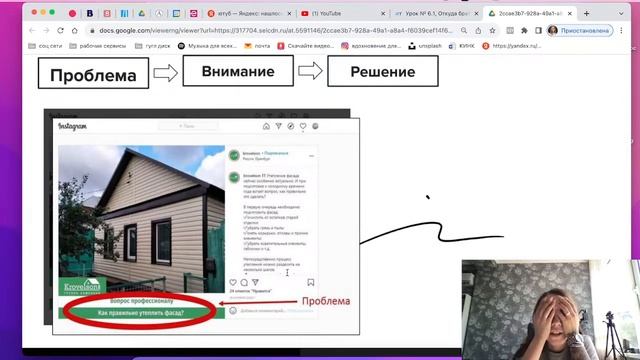The height and width of the screenshot is (360, 640).
Task: Open the pinned blue bars tab
Action: coord(124,13)
